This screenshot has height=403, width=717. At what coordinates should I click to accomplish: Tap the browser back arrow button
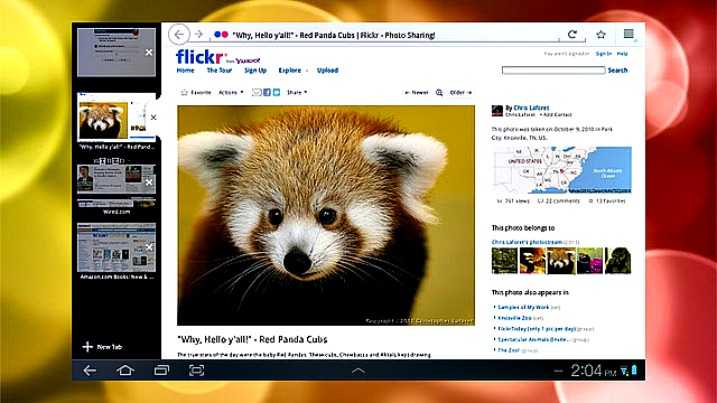point(180,34)
